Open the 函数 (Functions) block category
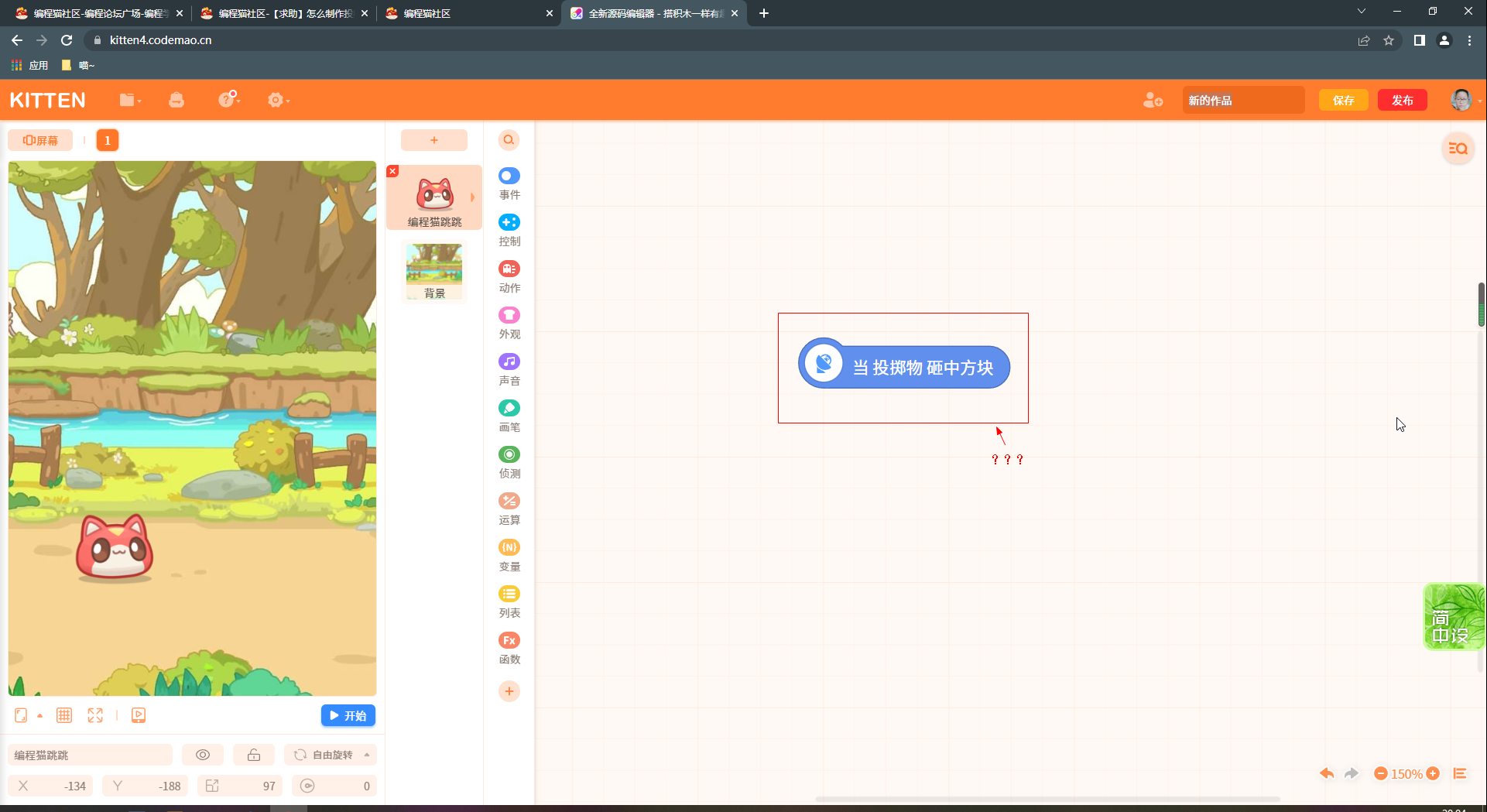The image size is (1487, 812). [509, 649]
